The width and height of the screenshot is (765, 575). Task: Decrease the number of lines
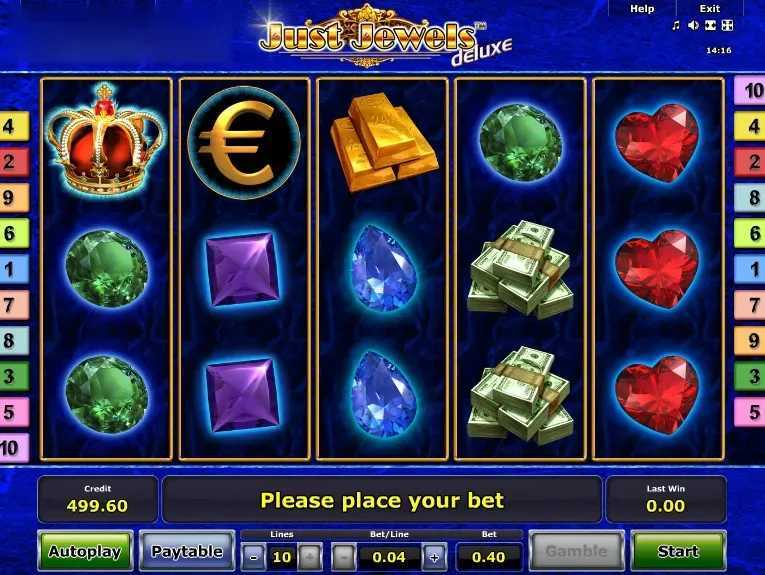pyautogui.click(x=254, y=556)
